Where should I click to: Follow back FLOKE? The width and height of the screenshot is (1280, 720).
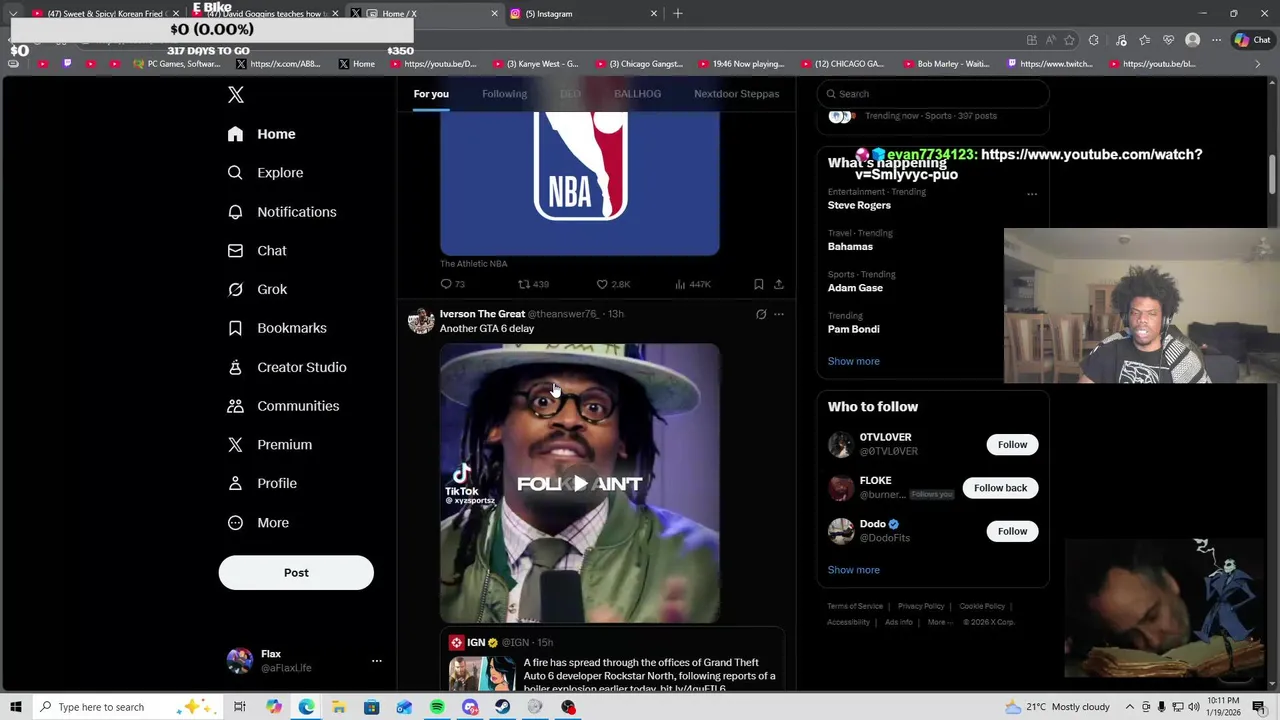(1000, 488)
